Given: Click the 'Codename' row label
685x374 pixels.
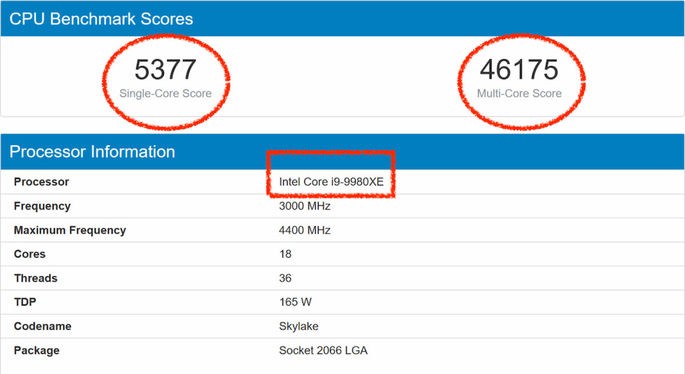Looking at the screenshot, I should point(42,326).
